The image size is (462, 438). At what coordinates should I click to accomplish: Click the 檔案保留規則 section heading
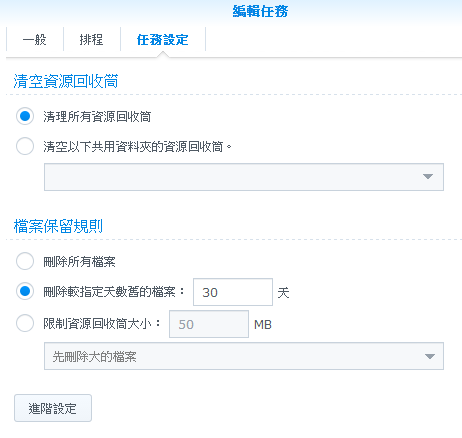click(x=58, y=226)
